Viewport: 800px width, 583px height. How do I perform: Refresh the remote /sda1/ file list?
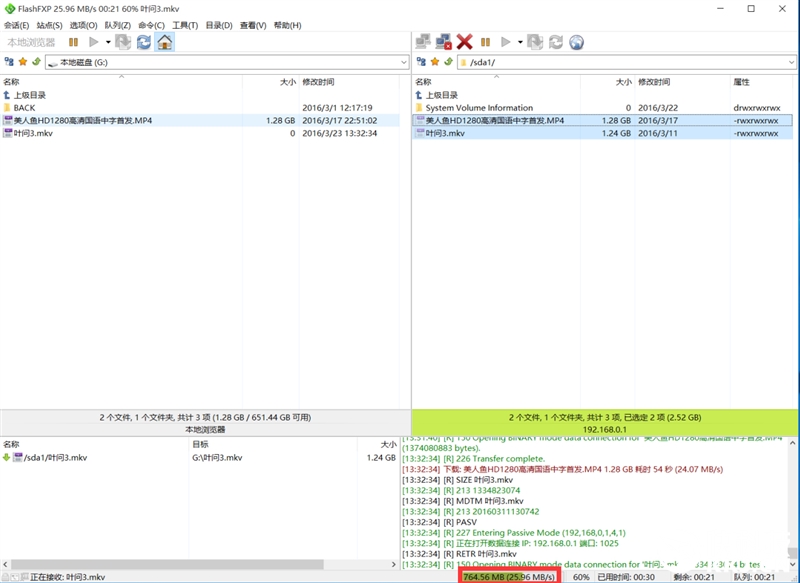point(556,44)
